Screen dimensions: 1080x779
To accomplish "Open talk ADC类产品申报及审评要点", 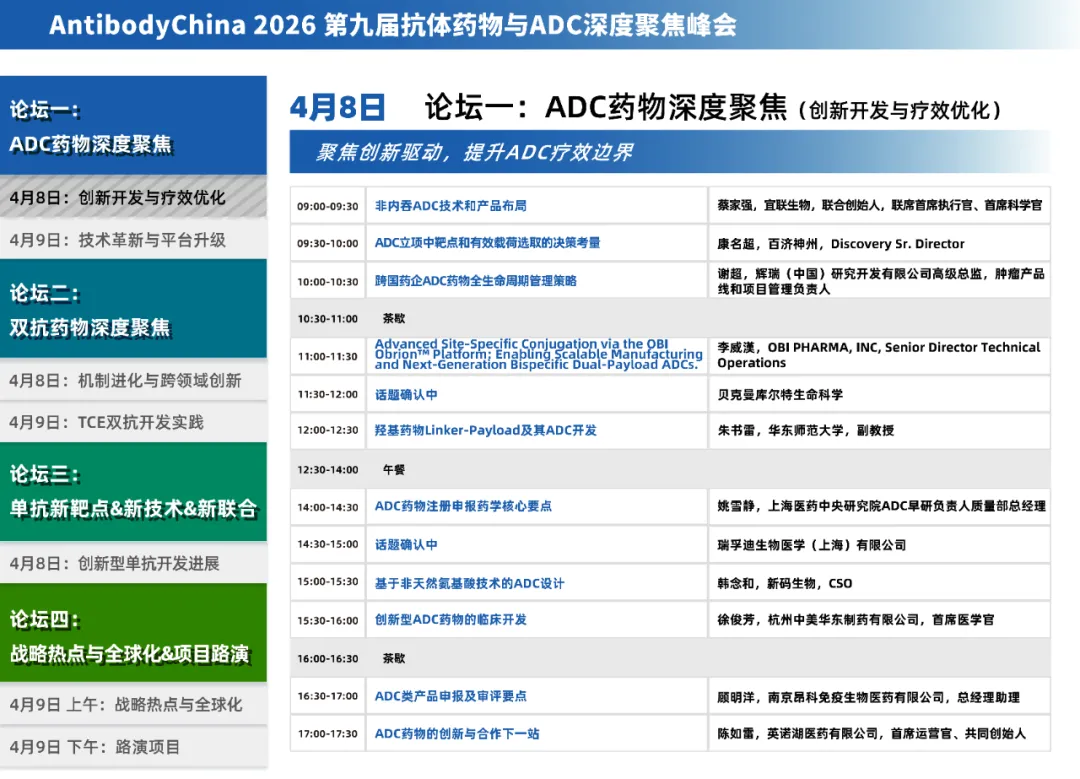I will tap(450, 696).
